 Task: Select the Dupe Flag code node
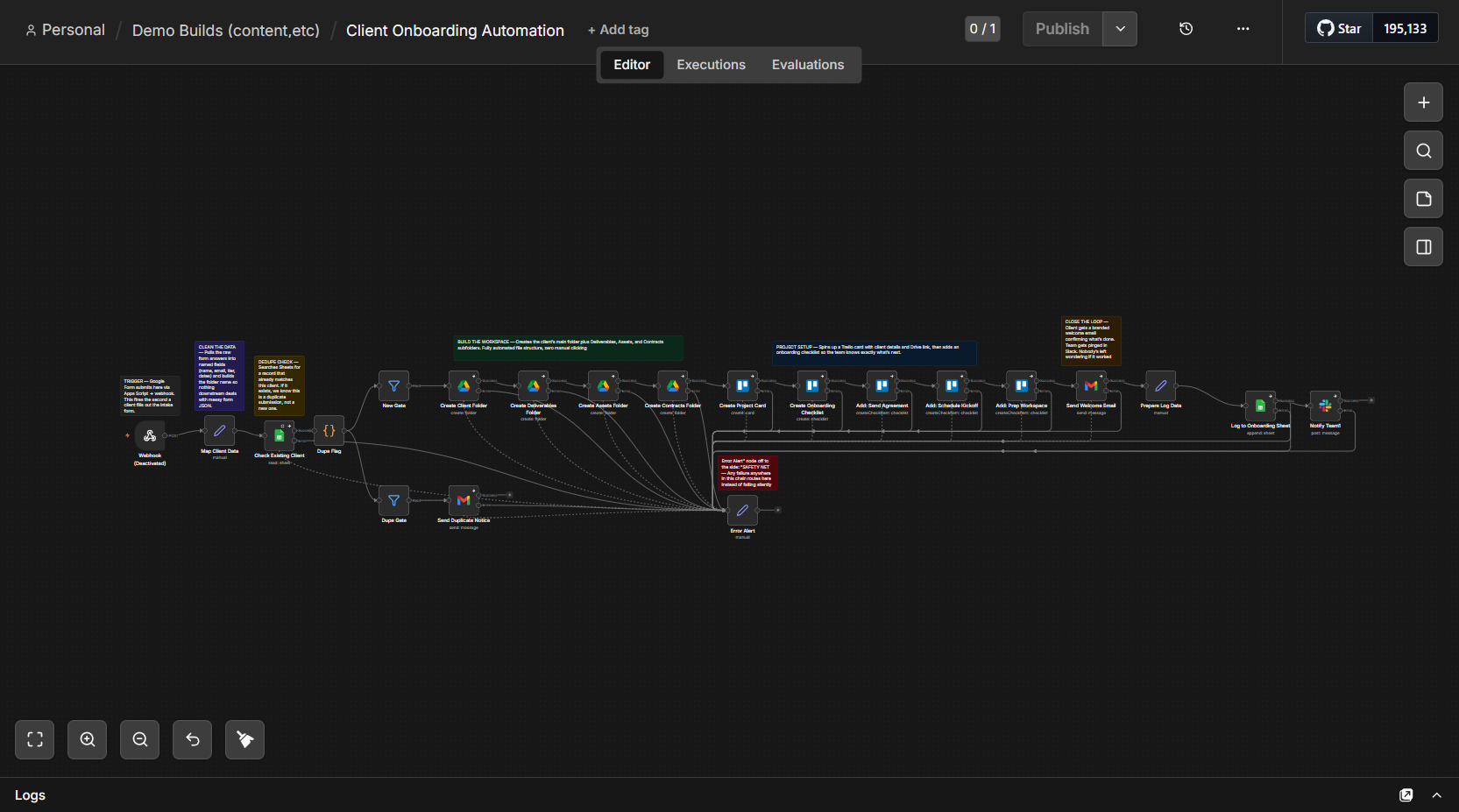point(329,431)
